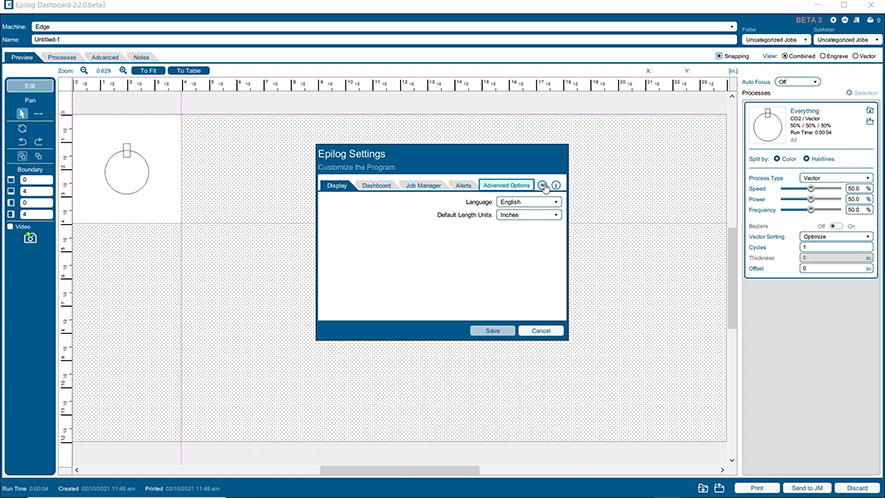Expand the Default Length Units dropdown
Viewport: 885px width, 498px height.
pos(529,215)
